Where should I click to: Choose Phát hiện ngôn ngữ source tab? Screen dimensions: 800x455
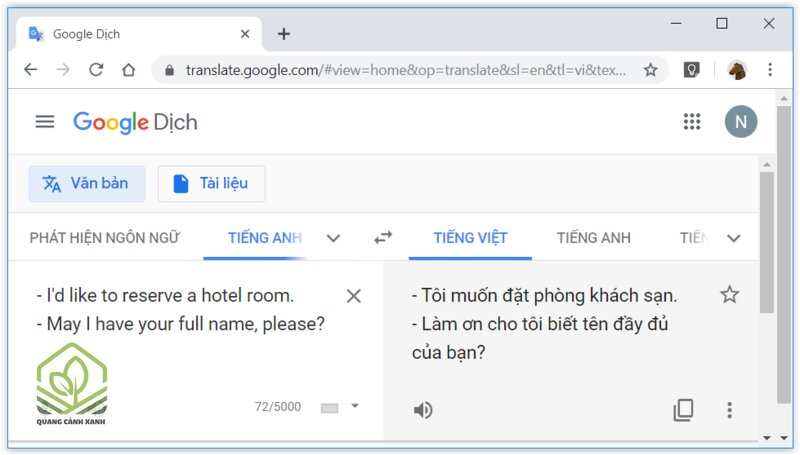(x=105, y=238)
